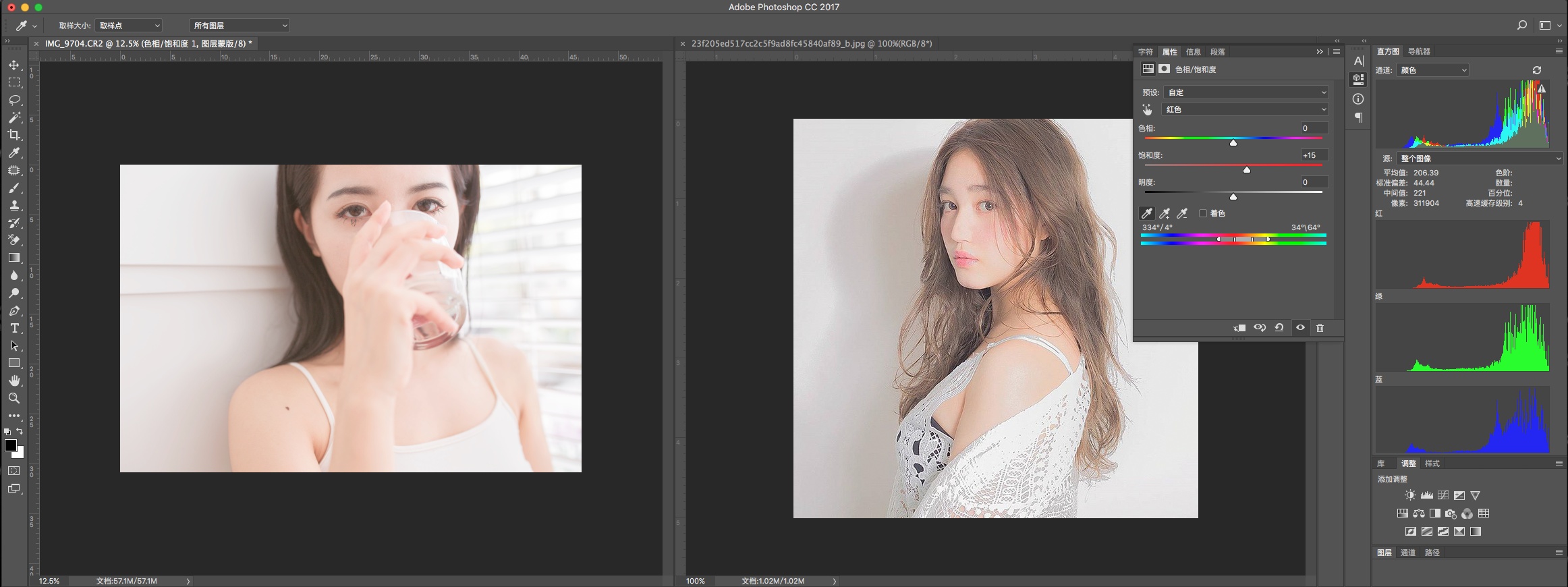Open the 红色 color range dropdown
Screen dimensions: 1568x587
coord(1245,109)
